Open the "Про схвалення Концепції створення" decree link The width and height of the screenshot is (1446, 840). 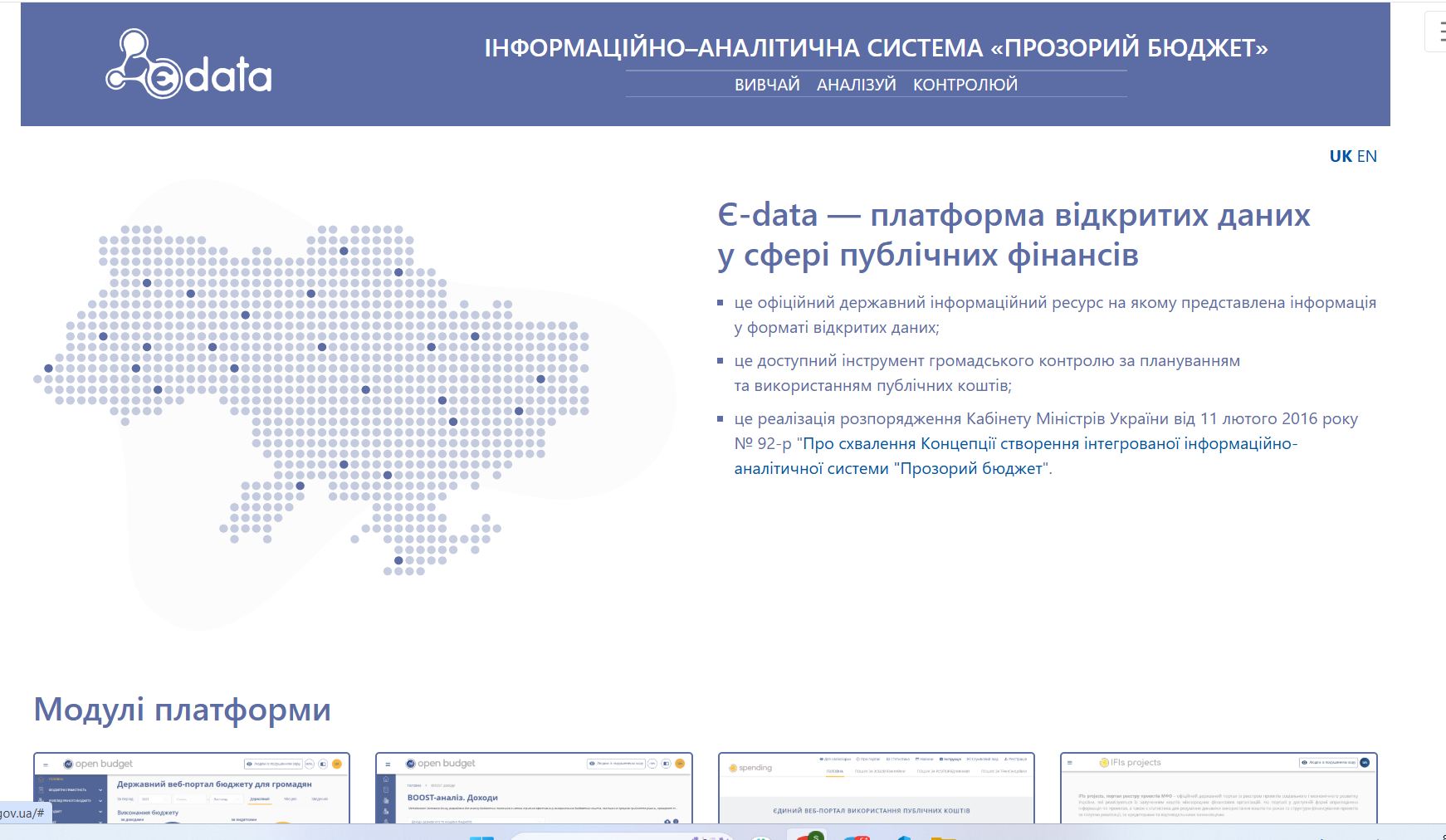[1015, 456]
